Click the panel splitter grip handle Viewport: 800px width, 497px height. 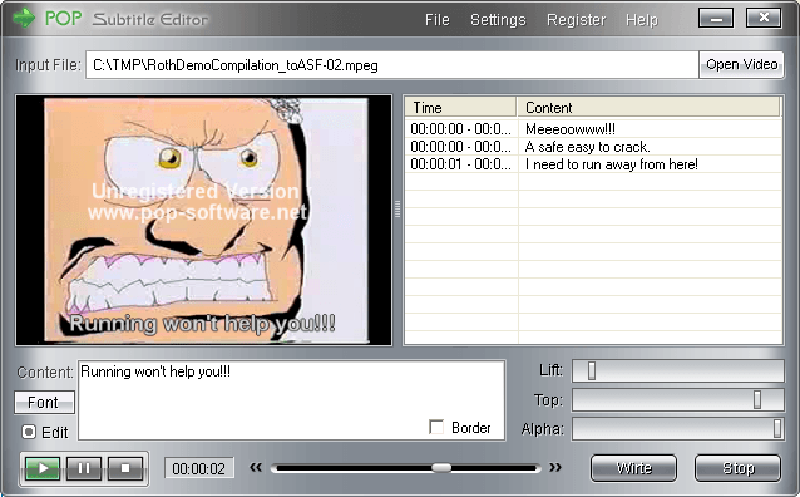tap(397, 209)
